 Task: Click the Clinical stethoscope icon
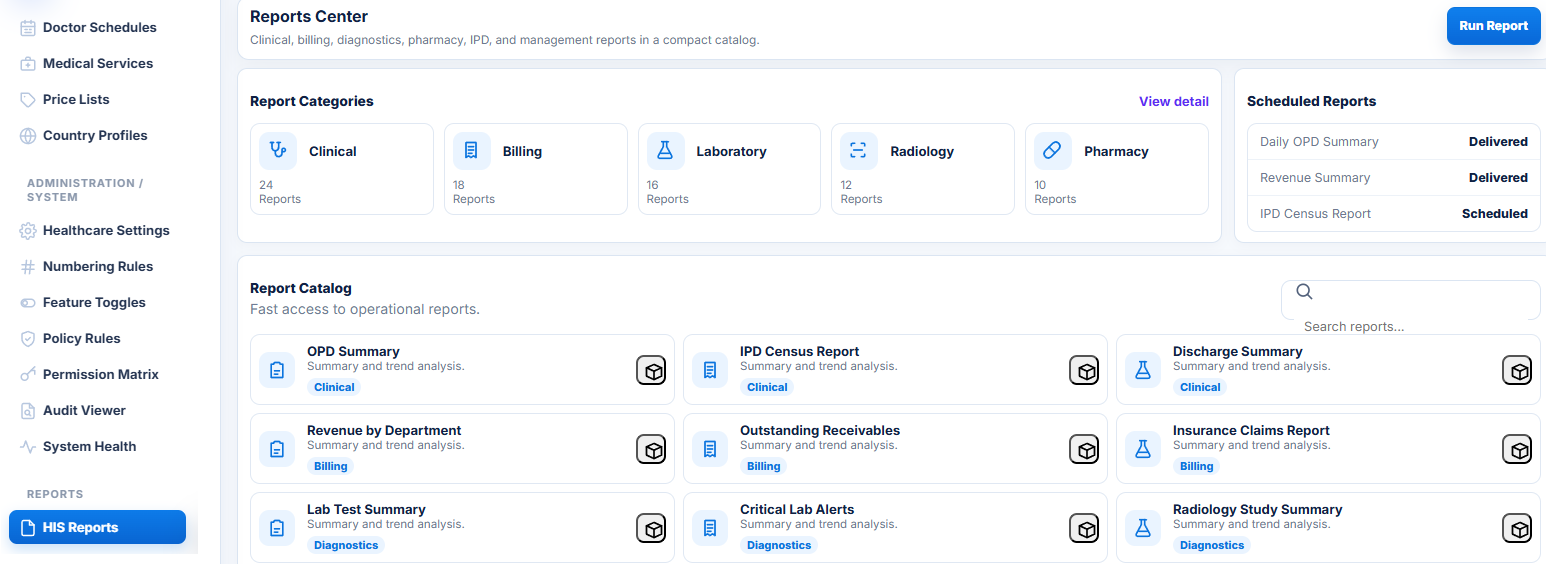278,151
